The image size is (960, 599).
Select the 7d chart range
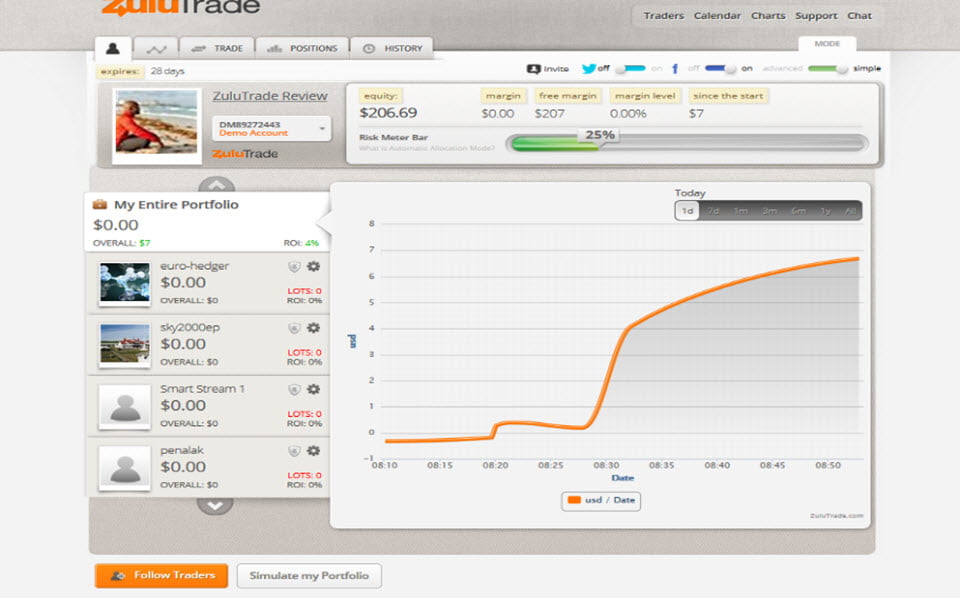(x=713, y=211)
